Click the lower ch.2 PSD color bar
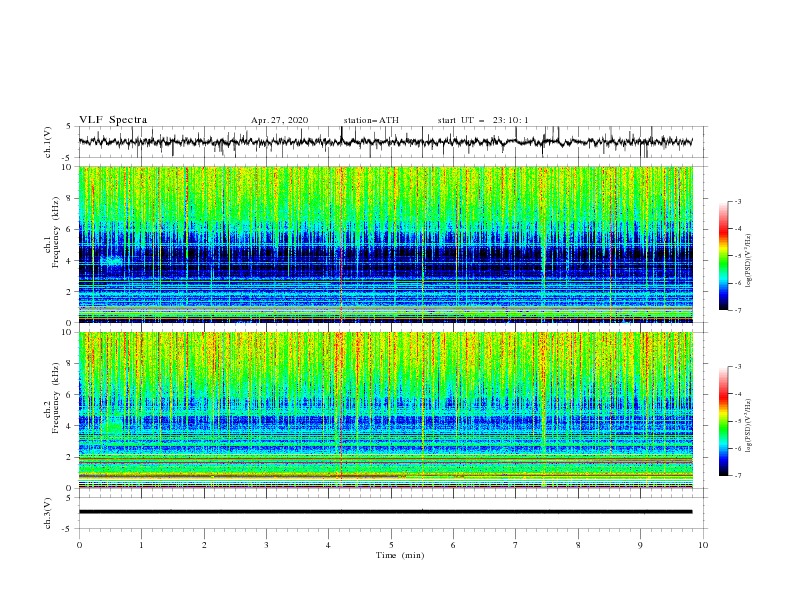This screenshot has width=792, height=612. 723,421
